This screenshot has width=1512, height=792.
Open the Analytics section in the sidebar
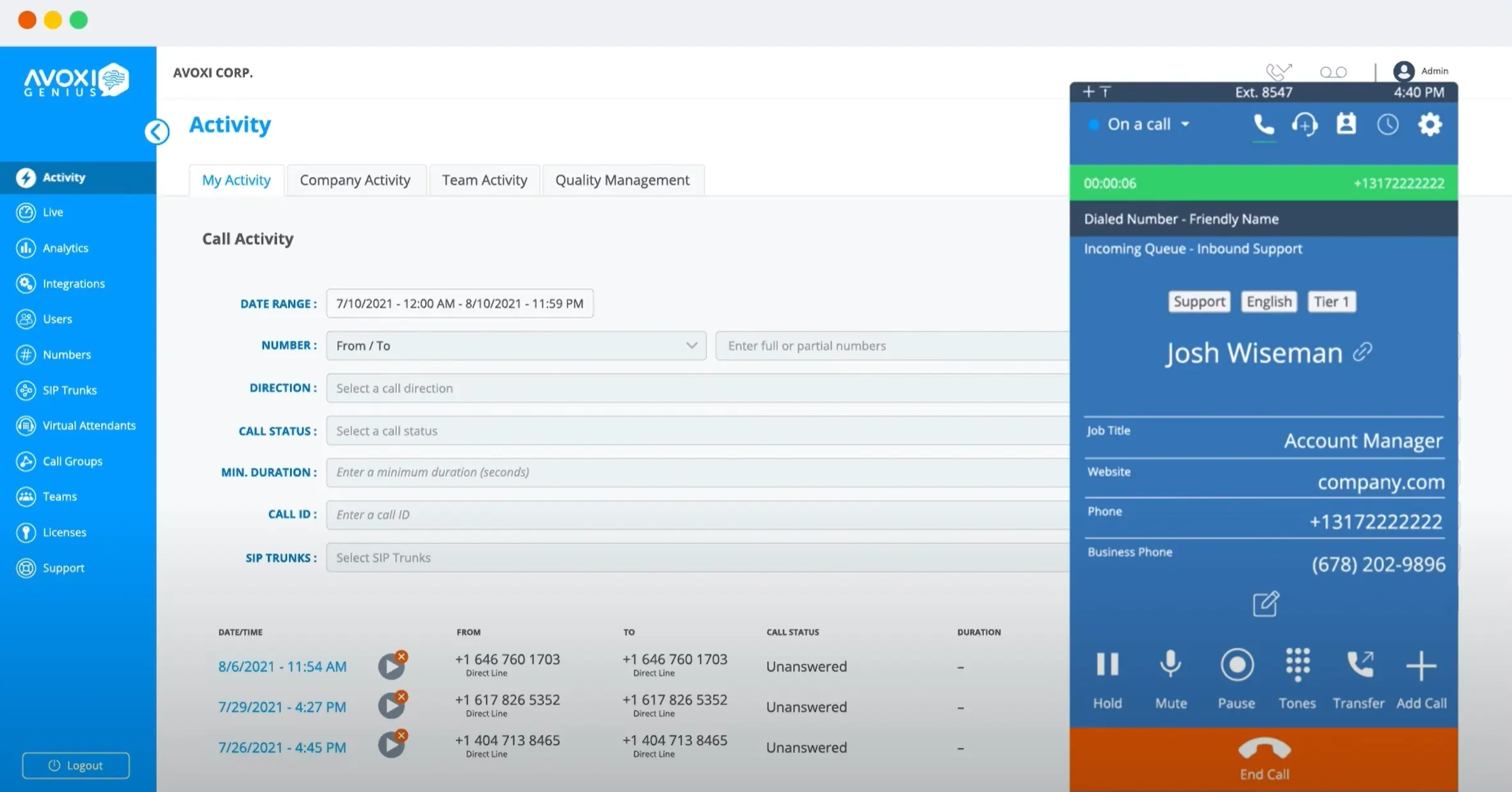(65, 248)
